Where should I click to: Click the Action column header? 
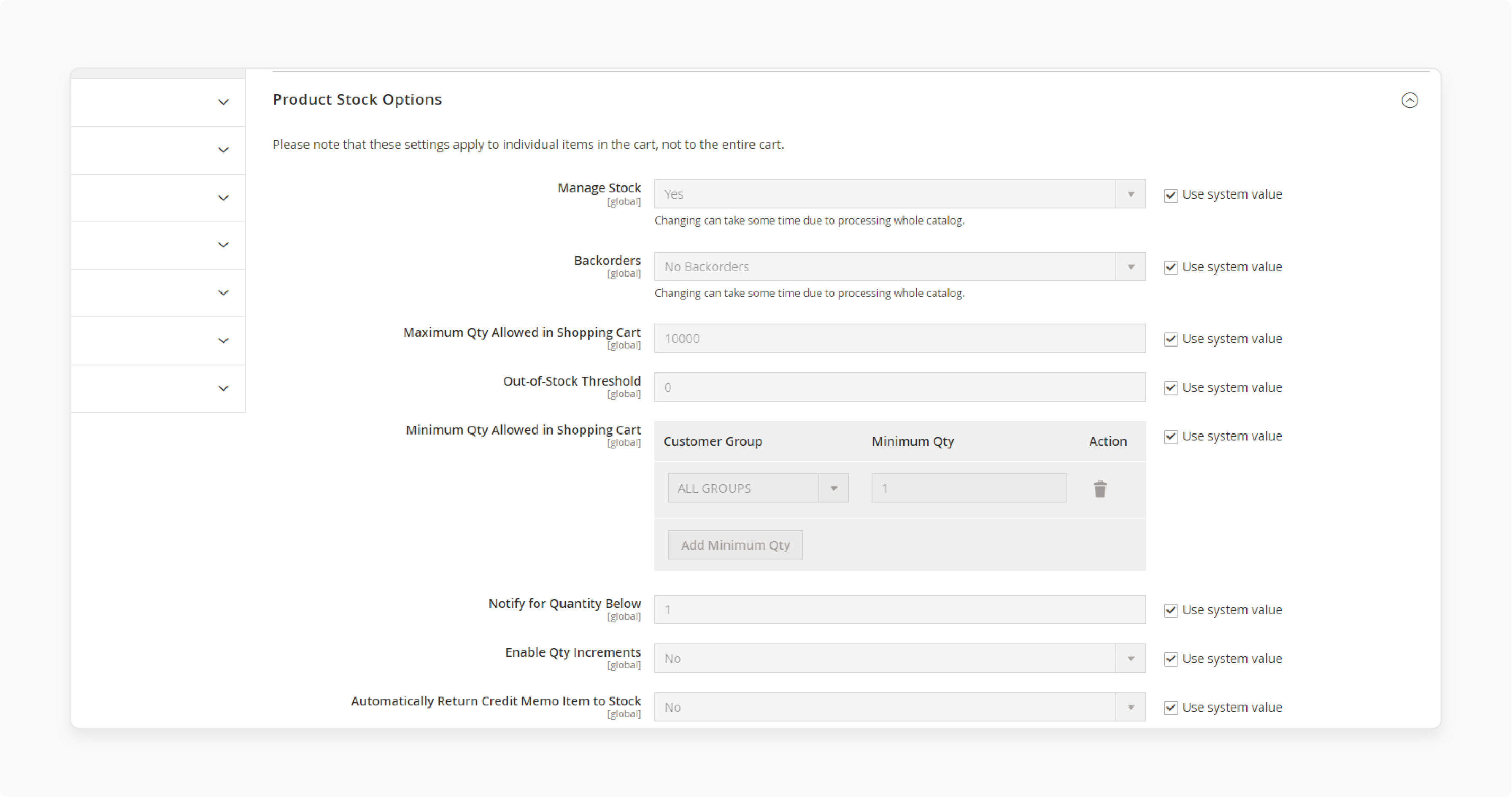click(1107, 441)
